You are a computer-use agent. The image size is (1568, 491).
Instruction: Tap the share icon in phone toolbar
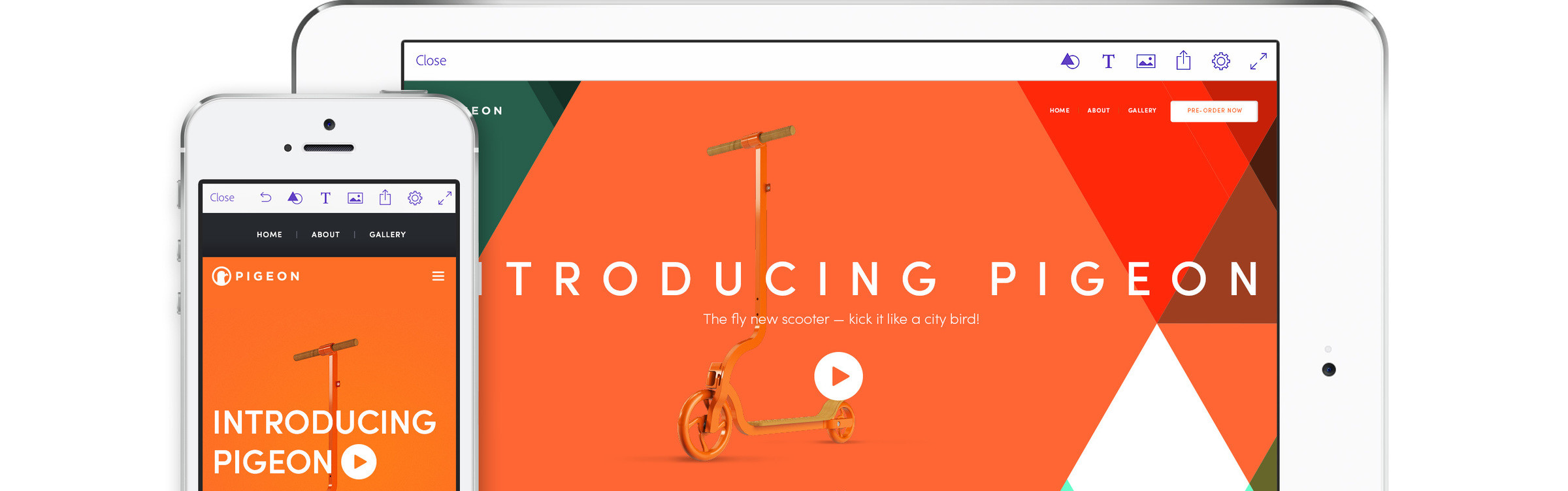click(x=385, y=197)
